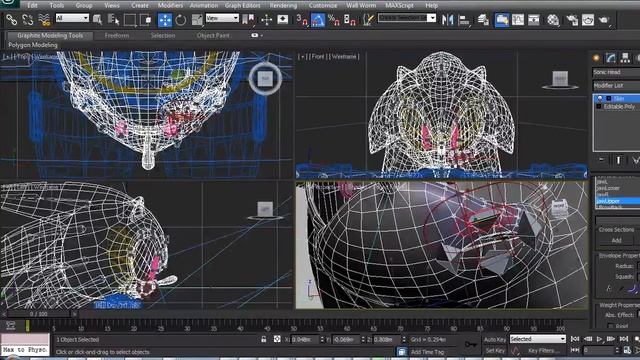Expand the Polygon Modeling panel

point(33,45)
